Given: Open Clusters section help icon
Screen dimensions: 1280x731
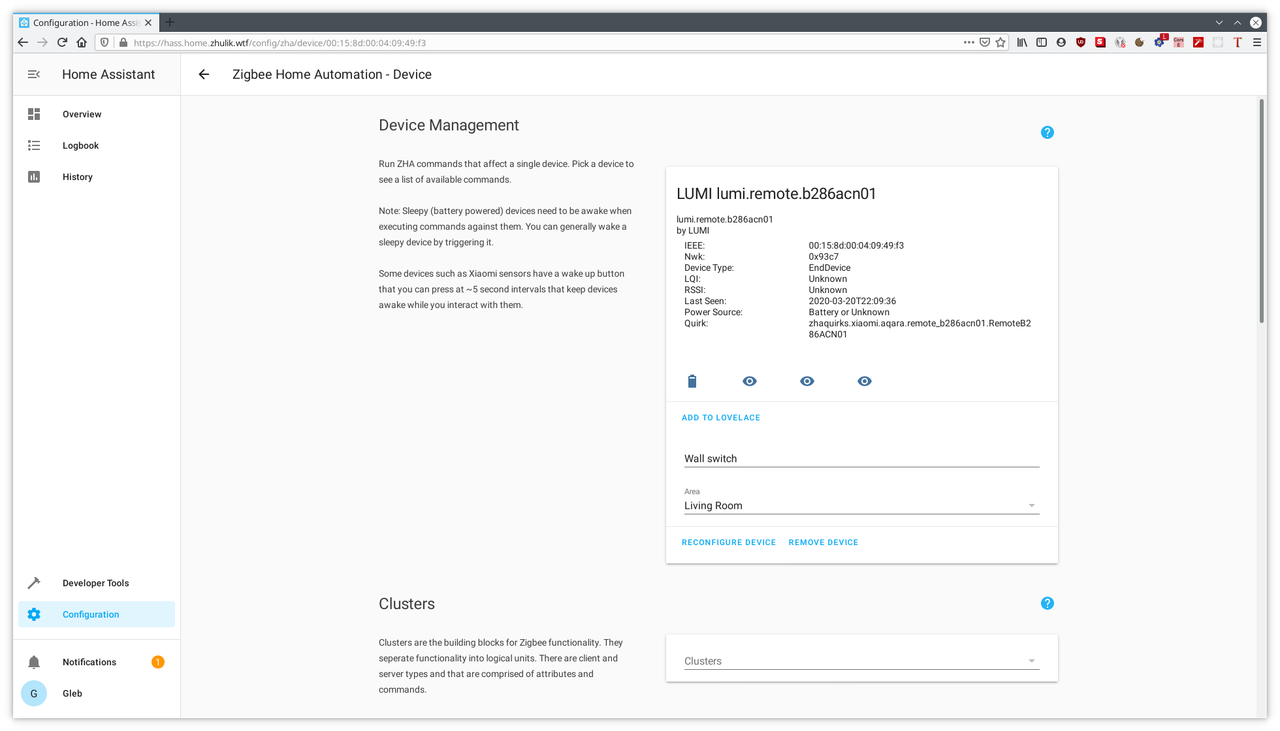Looking at the screenshot, I should click(1047, 603).
